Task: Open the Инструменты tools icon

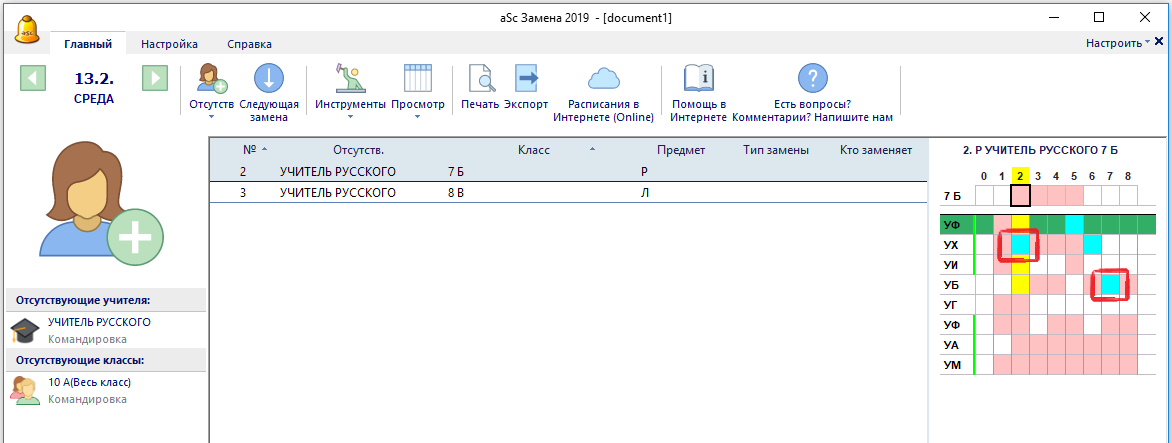Action: 349,79
